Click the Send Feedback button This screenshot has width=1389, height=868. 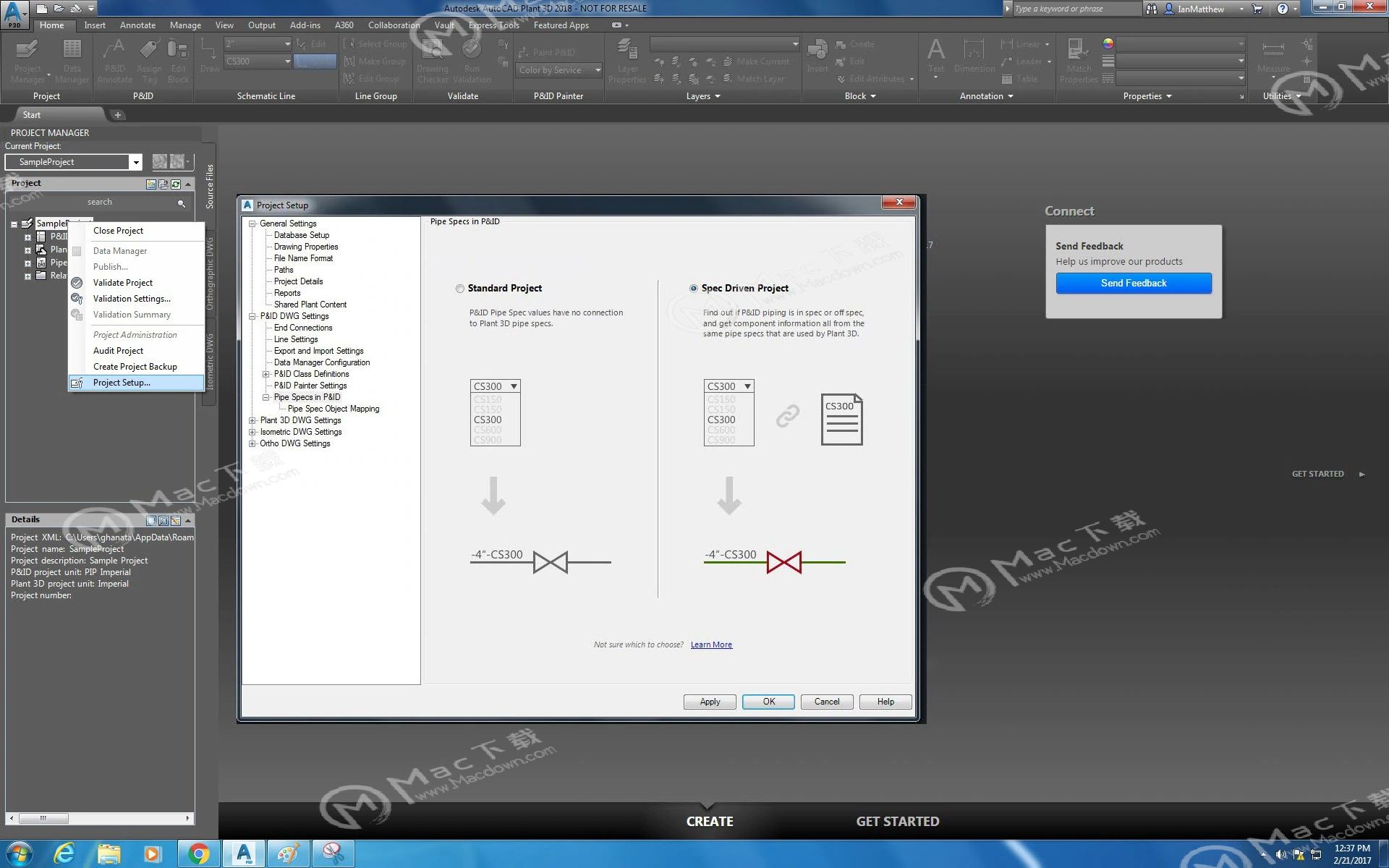(x=1134, y=284)
